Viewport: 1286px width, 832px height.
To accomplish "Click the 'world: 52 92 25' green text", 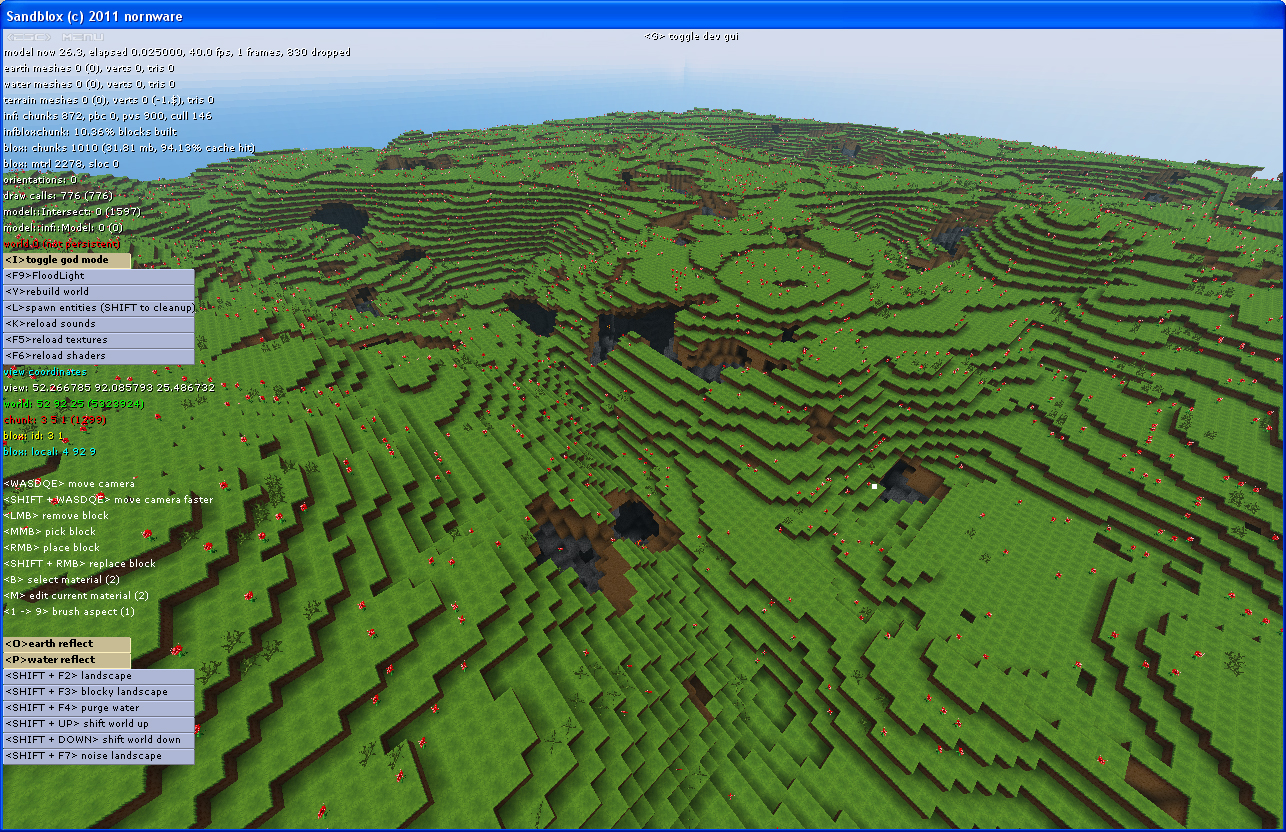I will pos(74,404).
